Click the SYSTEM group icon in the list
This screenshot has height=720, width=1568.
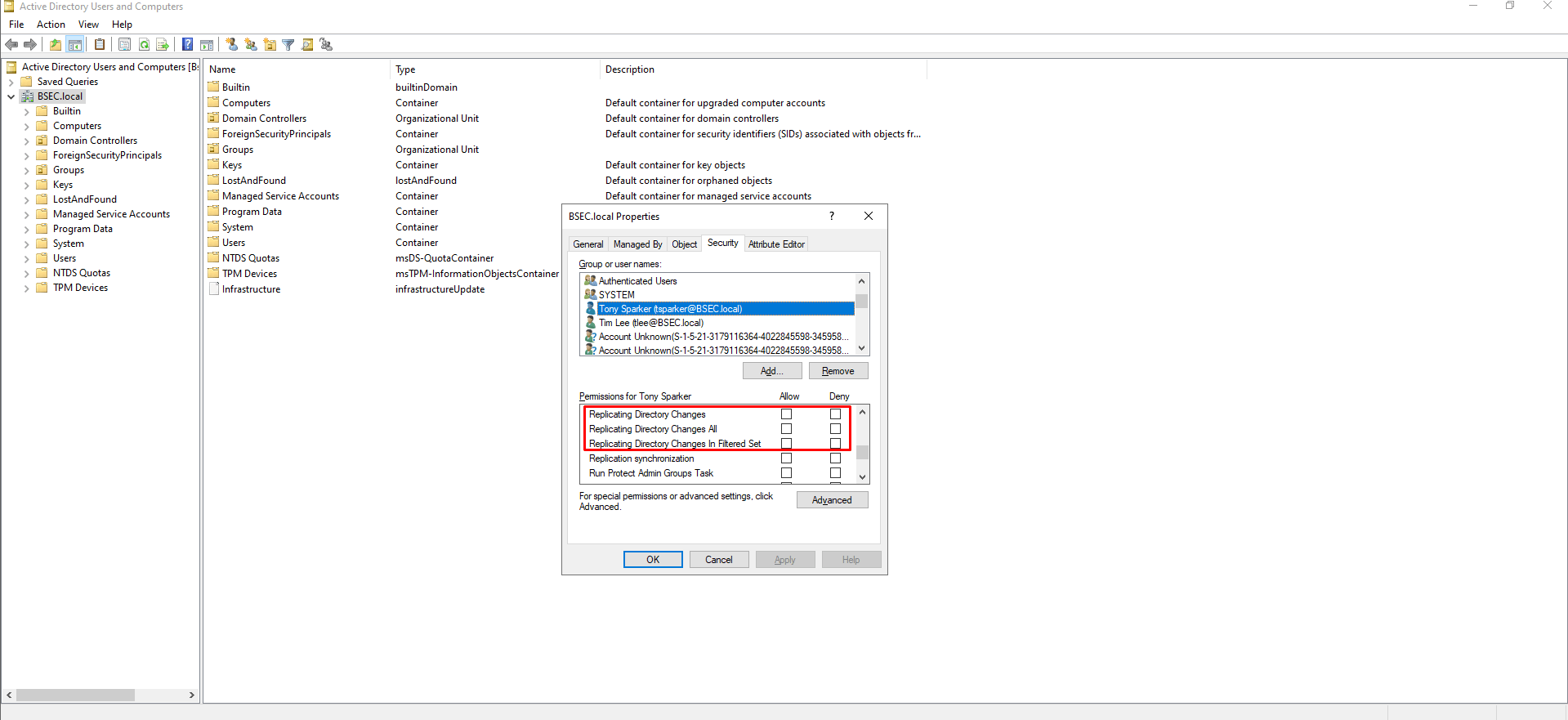coord(591,295)
